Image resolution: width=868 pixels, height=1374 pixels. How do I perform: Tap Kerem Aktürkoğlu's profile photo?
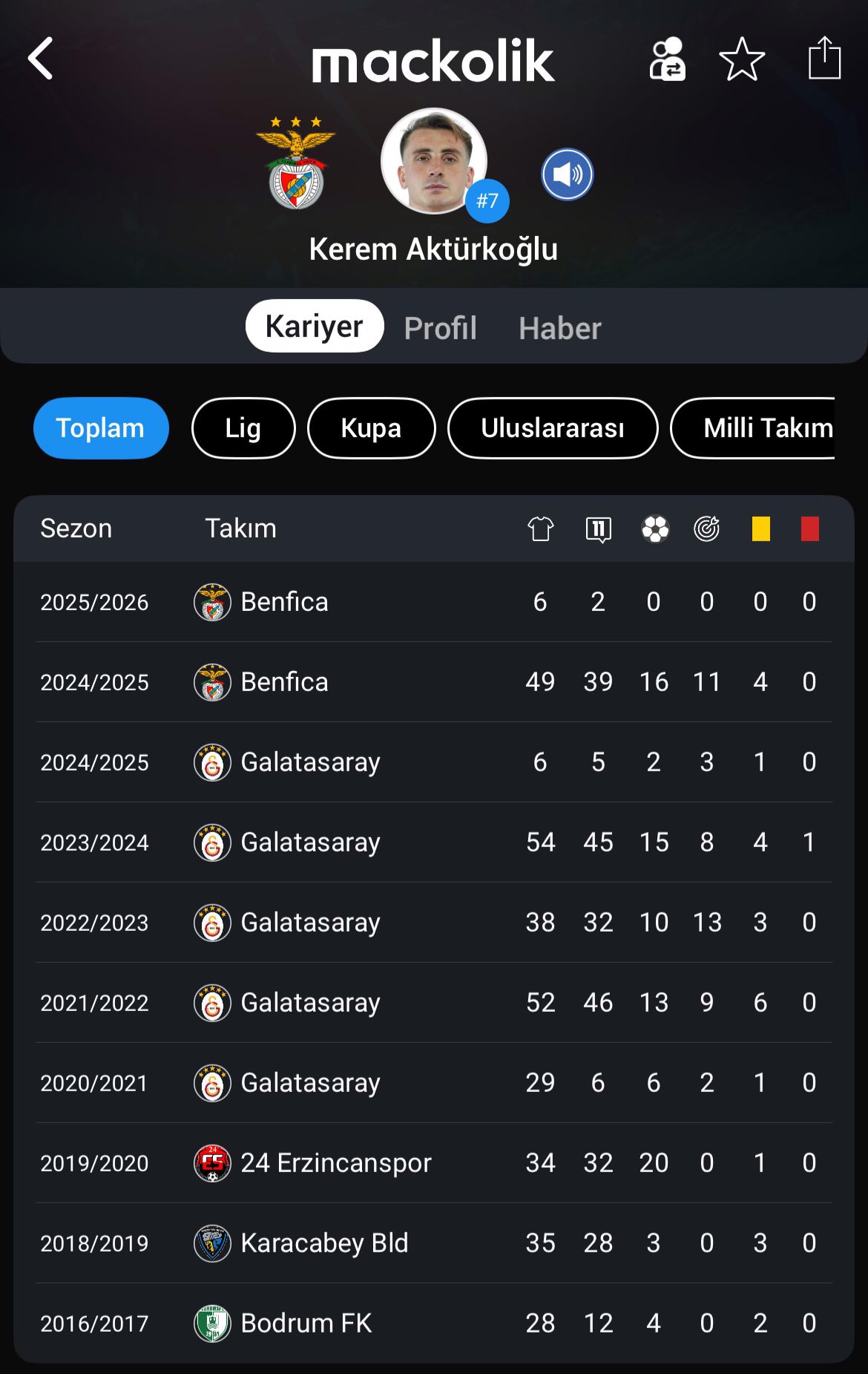pyautogui.click(x=434, y=161)
